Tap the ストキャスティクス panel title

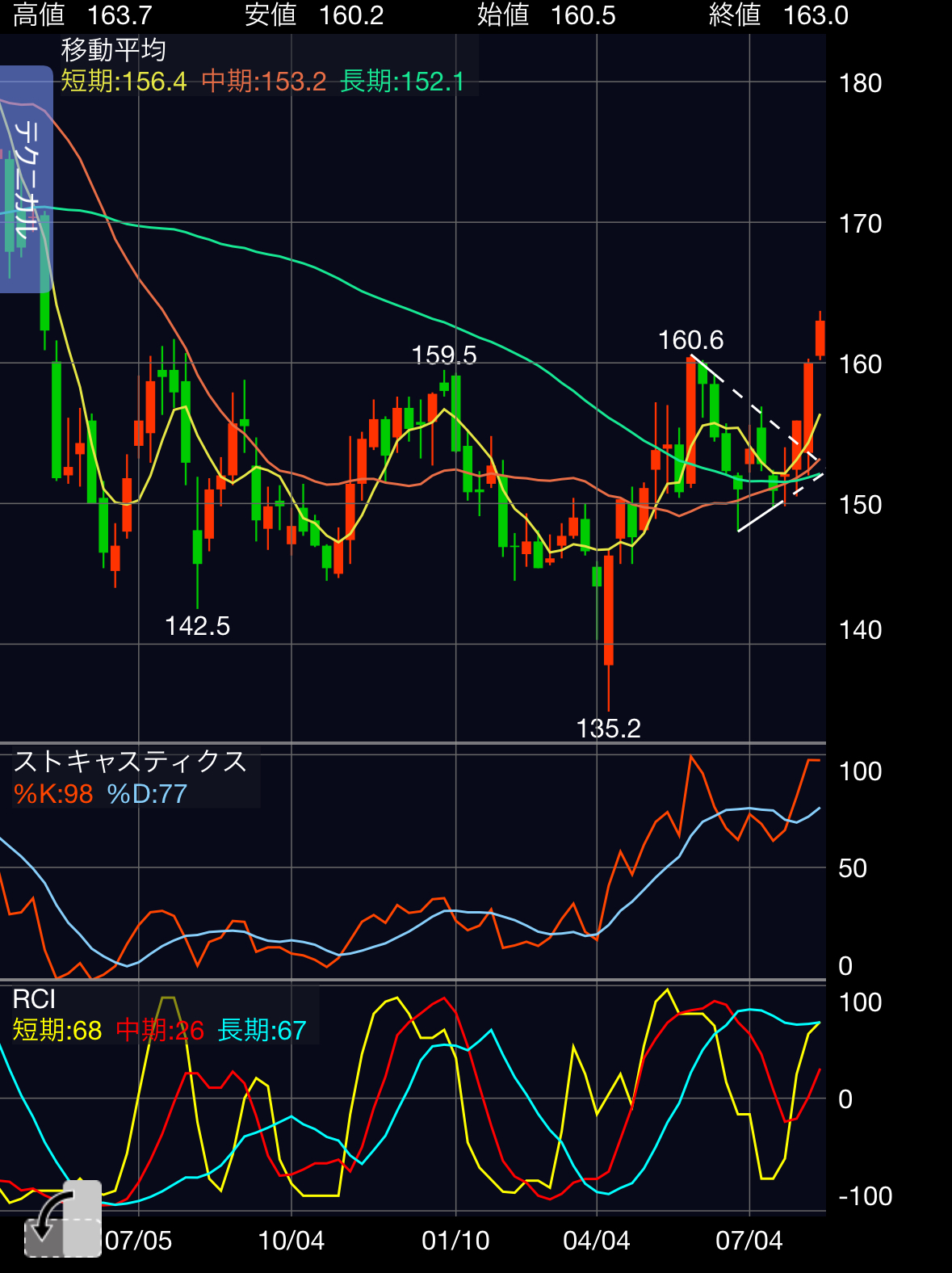130,762
